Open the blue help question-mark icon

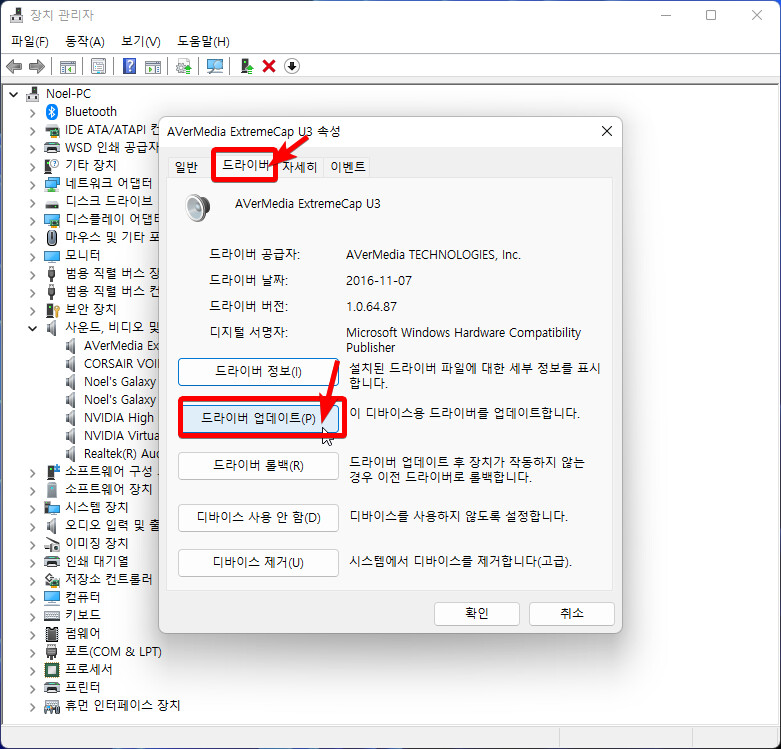tap(130, 66)
